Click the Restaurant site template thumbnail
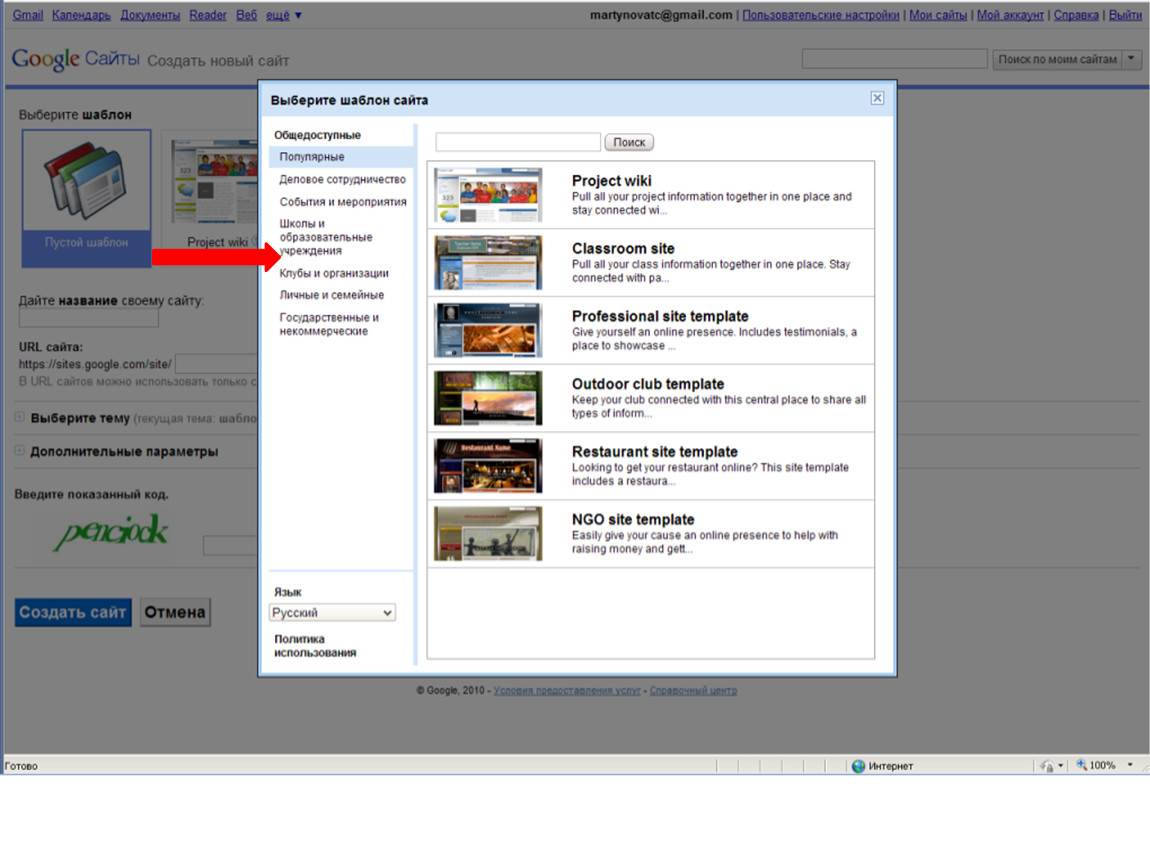The height and width of the screenshot is (864, 1150). (x=488, y=466)
